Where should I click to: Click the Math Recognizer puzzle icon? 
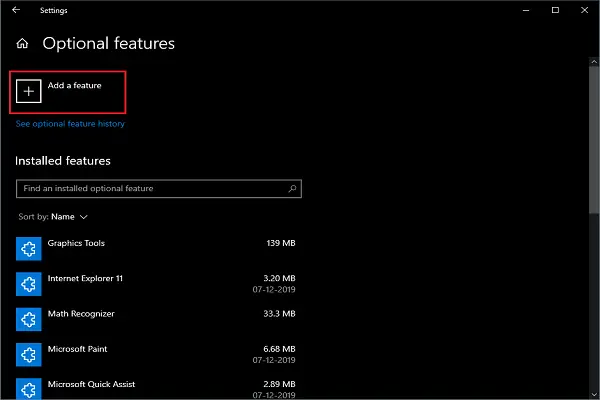pyautogui.click(x=29, y=319)
